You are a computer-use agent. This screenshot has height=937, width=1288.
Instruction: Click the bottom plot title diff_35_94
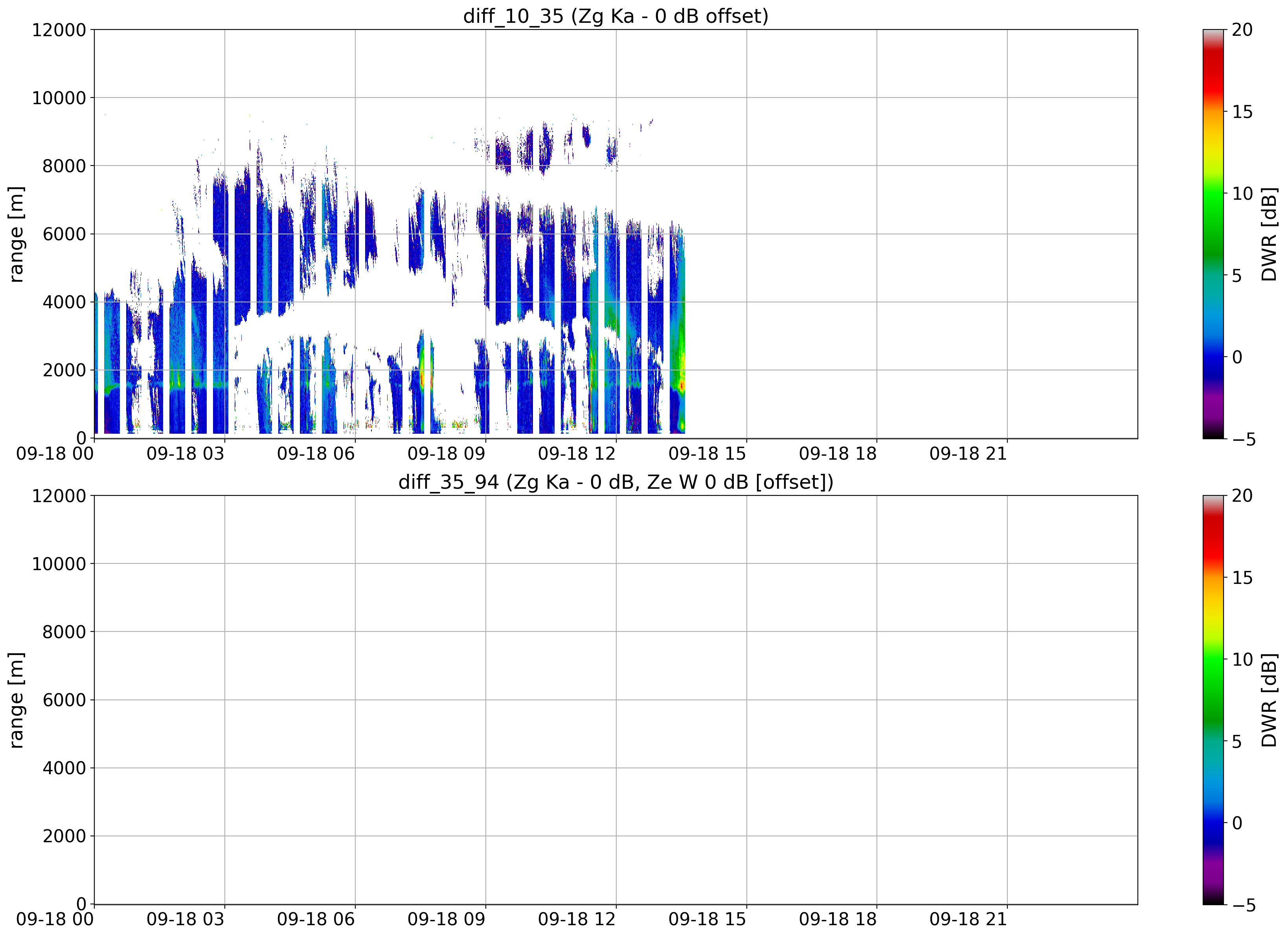[x=616, y=482]
